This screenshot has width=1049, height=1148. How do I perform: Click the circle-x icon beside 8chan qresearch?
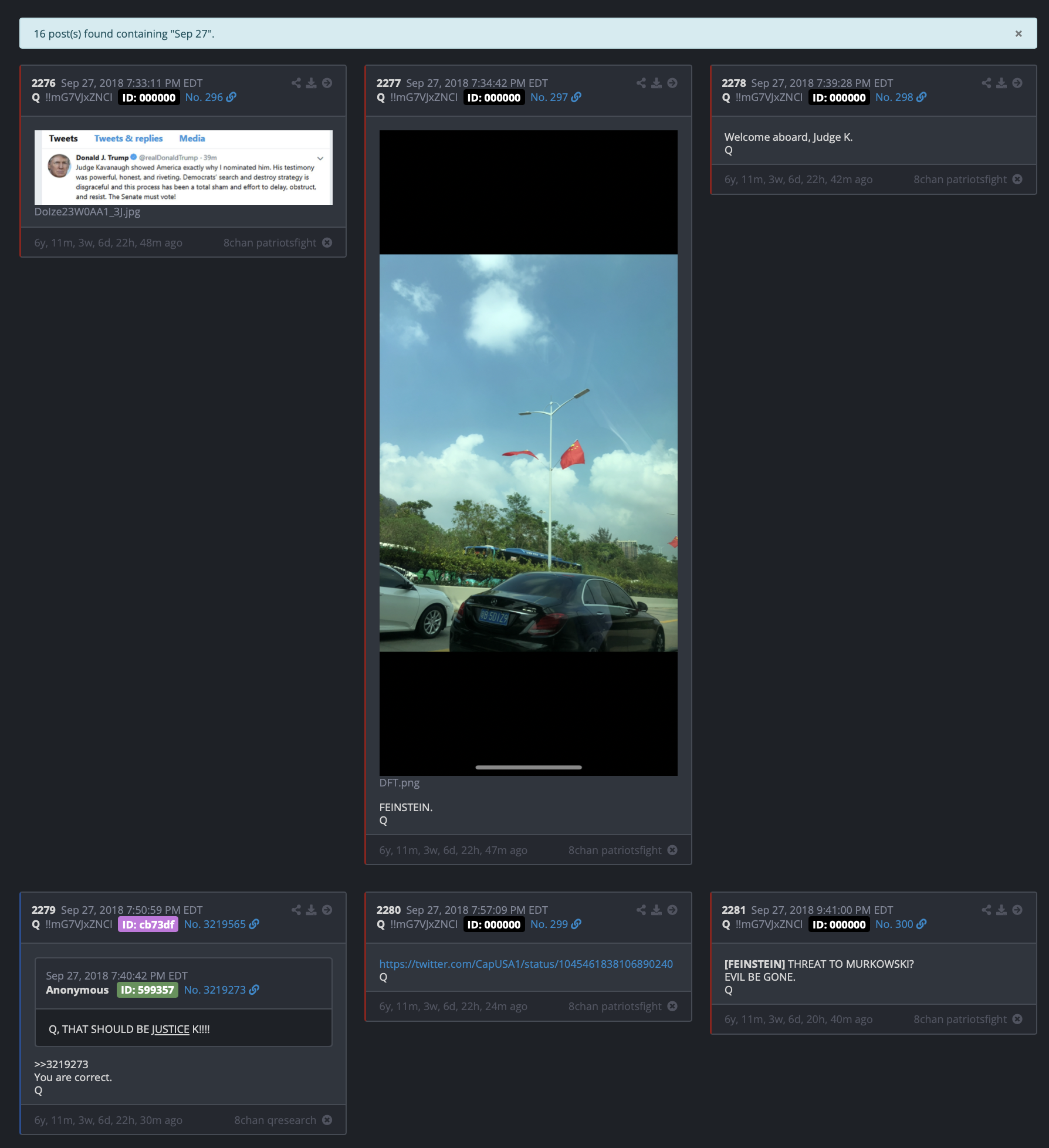327,1120
